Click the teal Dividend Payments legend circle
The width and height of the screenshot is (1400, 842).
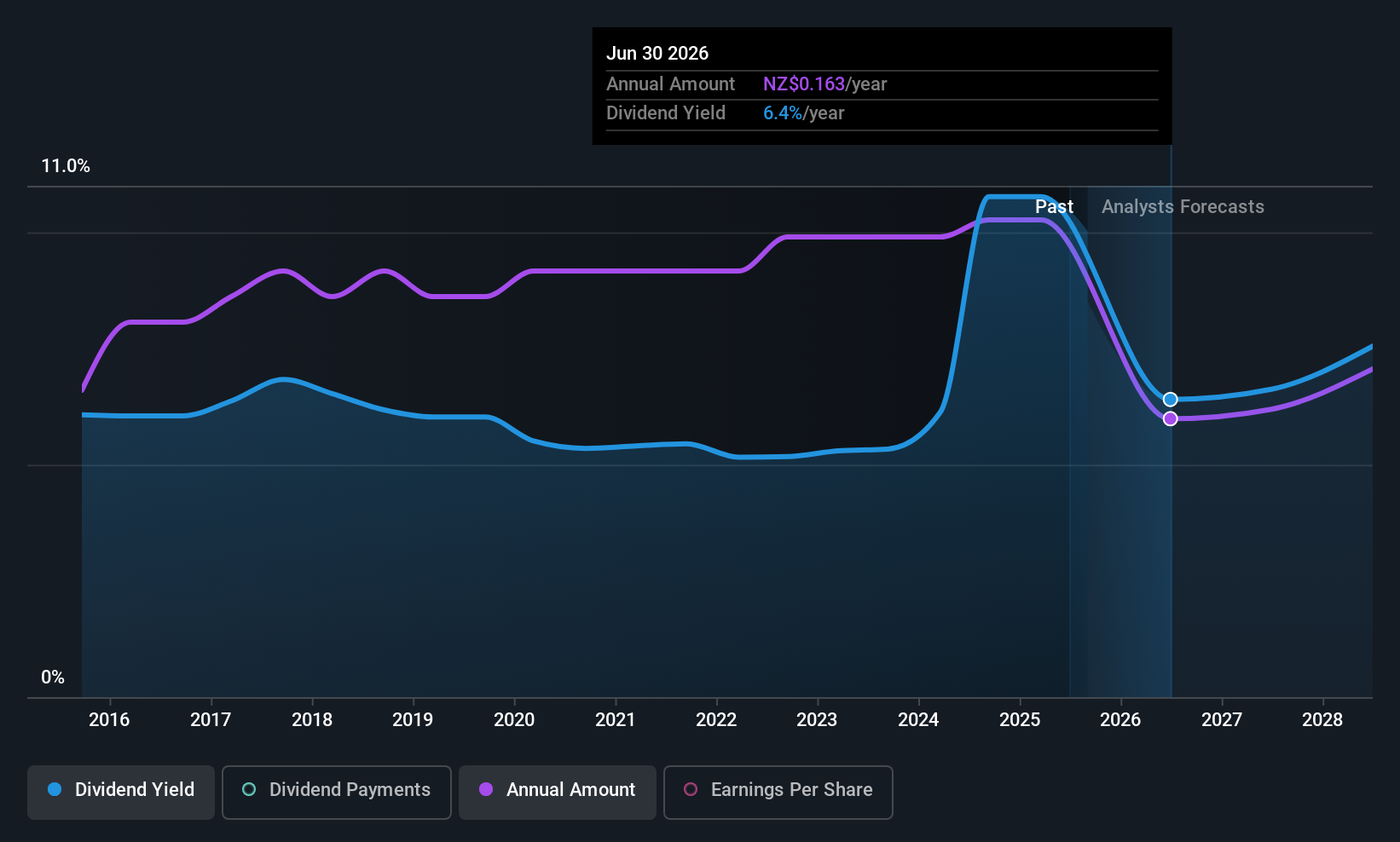click(x=249, y=789)
